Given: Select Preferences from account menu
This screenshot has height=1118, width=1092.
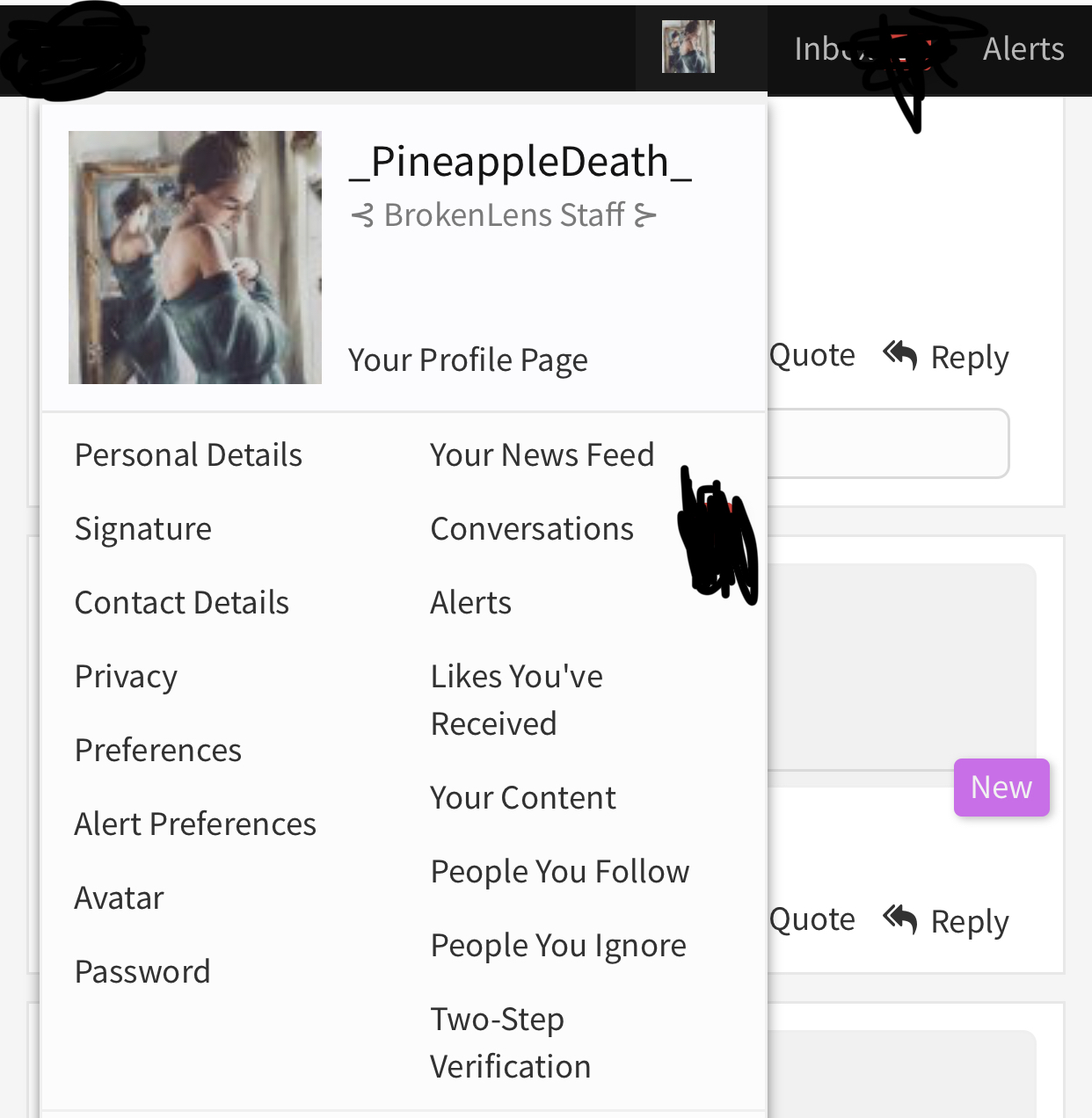Looking at the screenshot, I should point(158,751).
